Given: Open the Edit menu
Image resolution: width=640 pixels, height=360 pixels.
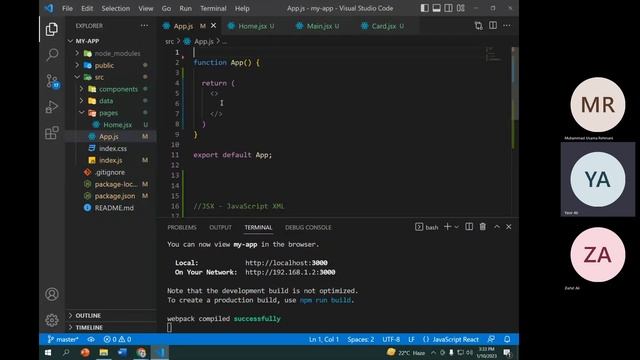Looking at the screenshot, I should pos(87,8).
